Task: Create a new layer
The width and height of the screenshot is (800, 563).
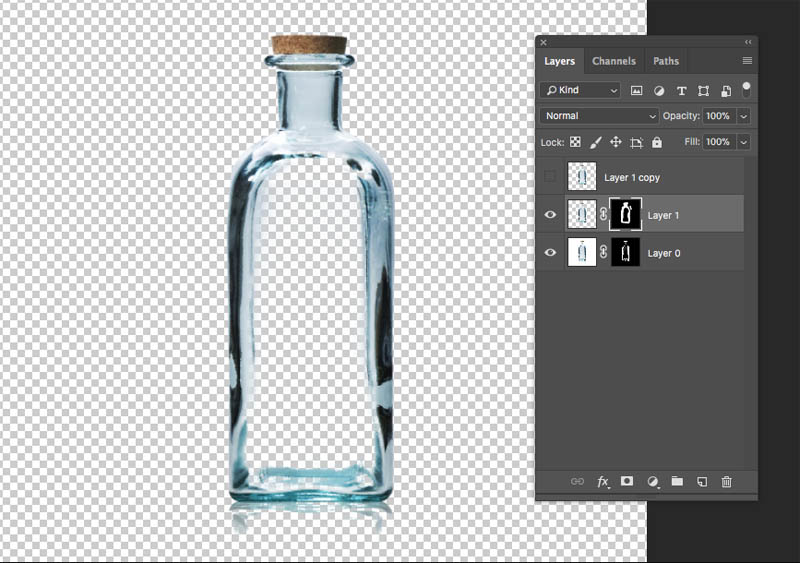Action: [x=702, y=481]
